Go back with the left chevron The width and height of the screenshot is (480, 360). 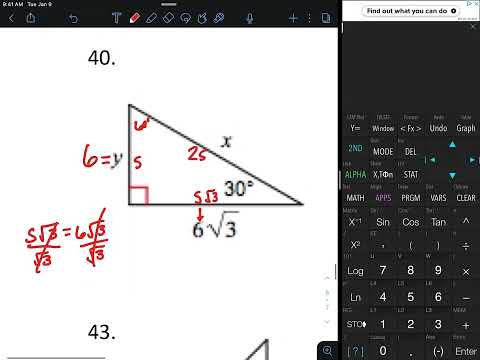pyautogui.click(x=11, y=18)
